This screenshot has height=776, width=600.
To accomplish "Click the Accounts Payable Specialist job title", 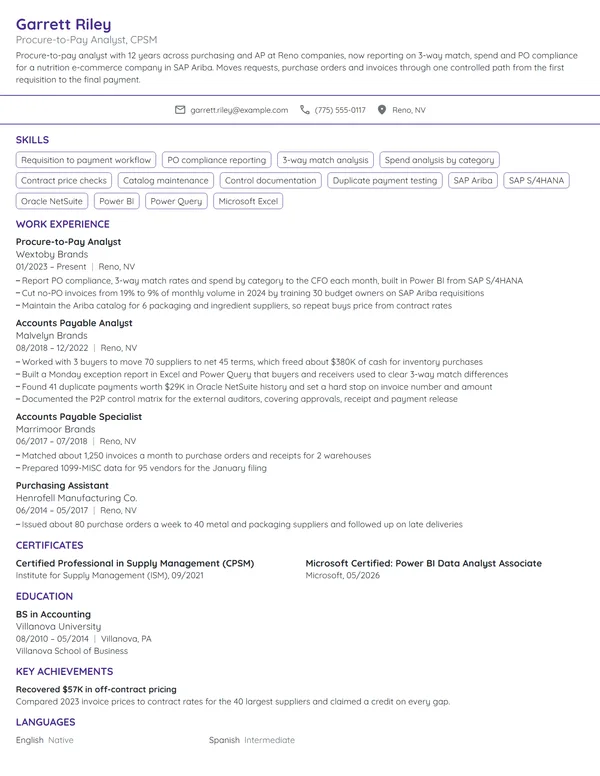I will click(79, 417).
